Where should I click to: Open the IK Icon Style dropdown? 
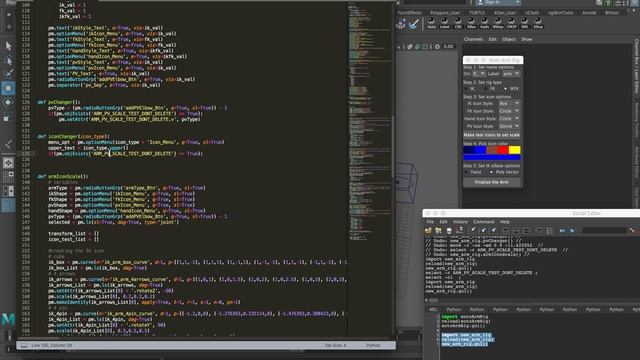coord(509,103)
